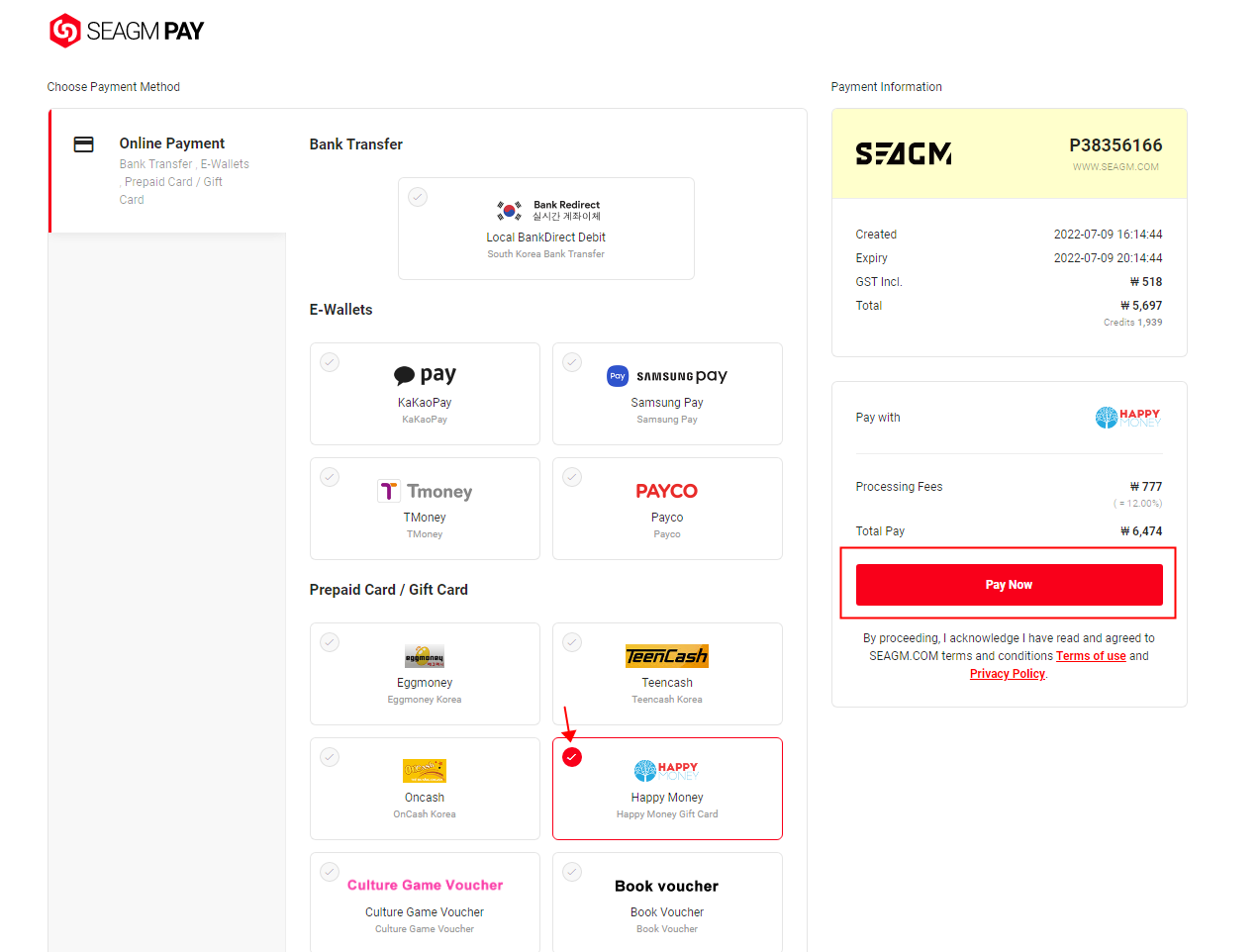Uncheck the red Happy Money checkmark
The height and width of the screenshot is (952, 1260).
572,757
